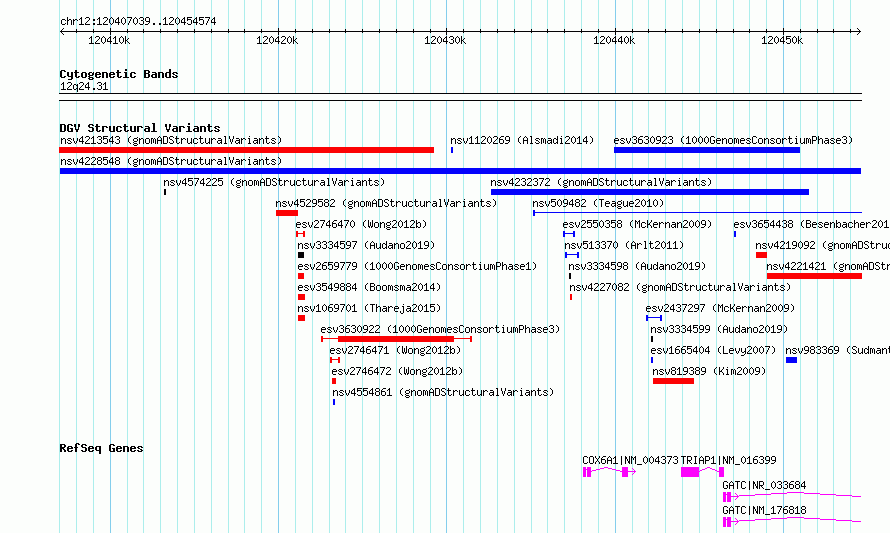Click the nsv4213543 gnomAD variant label
The width and height of the screenshot is (890, 533).
click(x=171, y=140)
